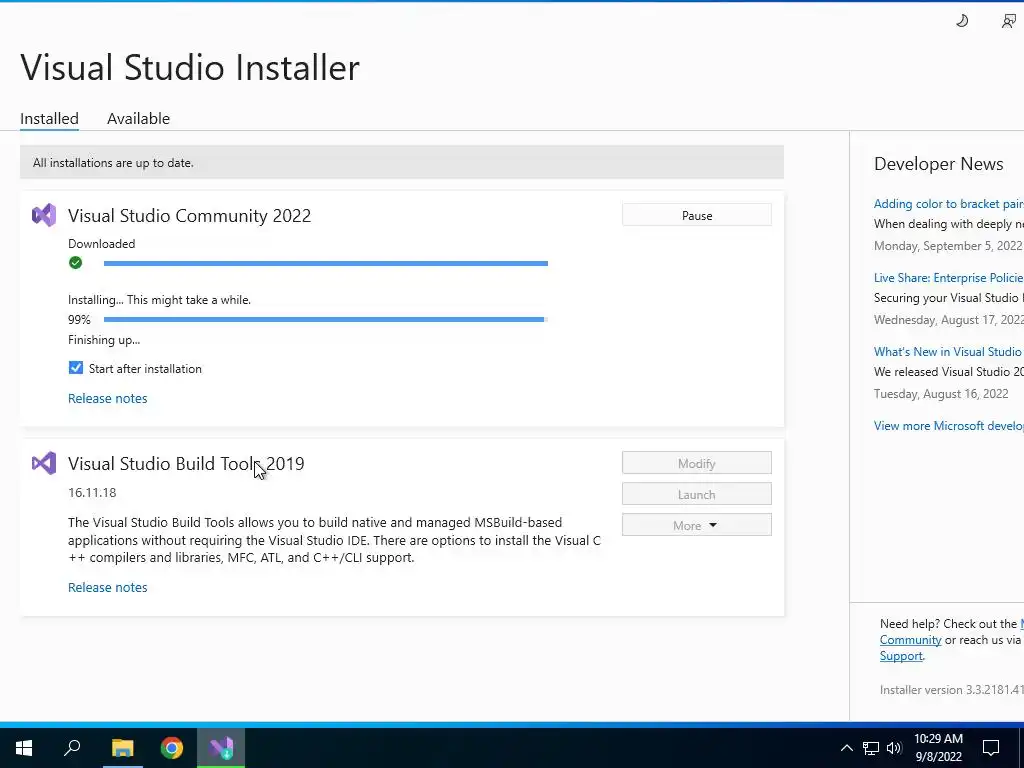The width and height of the screenshot is (1024, 768).
Task: Click the Finishing up... status text
Action: [104, 340]
